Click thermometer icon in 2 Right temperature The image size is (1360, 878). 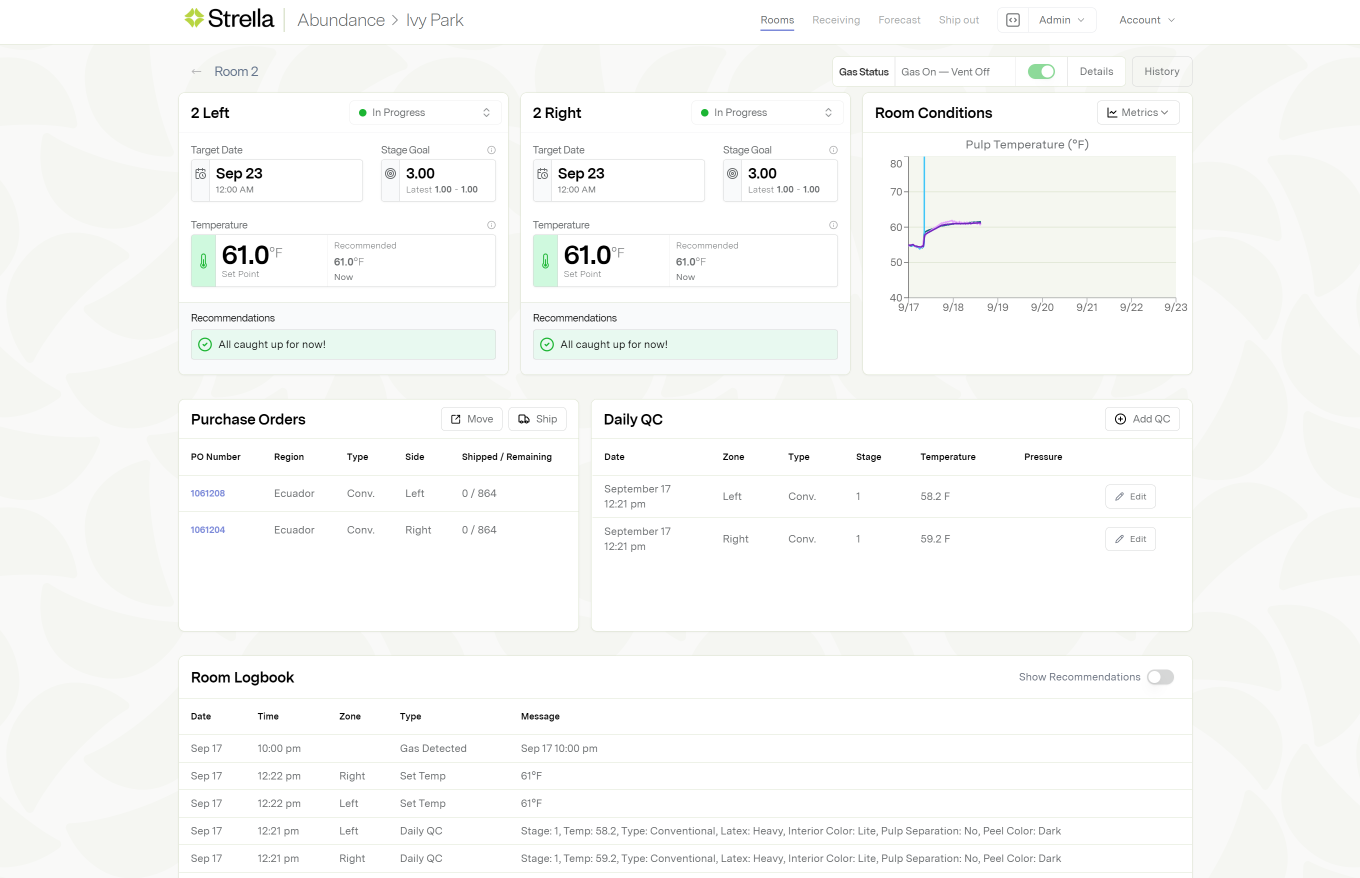click(x=545, y=261)
